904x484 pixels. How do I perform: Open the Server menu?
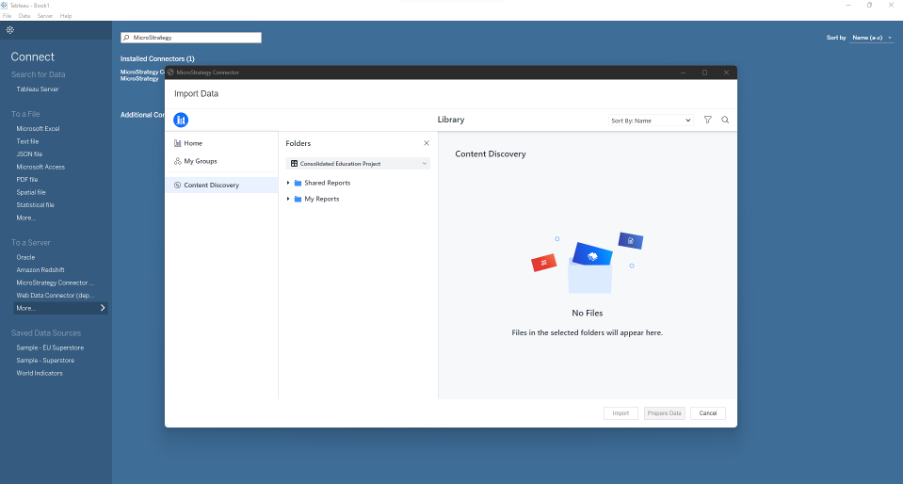[45, 16]
